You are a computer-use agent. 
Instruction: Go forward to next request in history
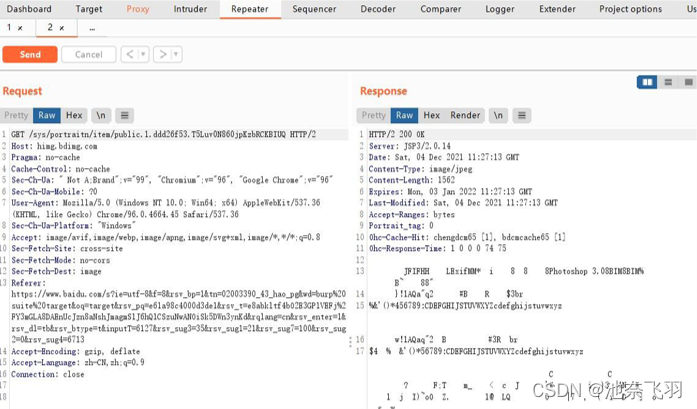click(x=163, y=54)
